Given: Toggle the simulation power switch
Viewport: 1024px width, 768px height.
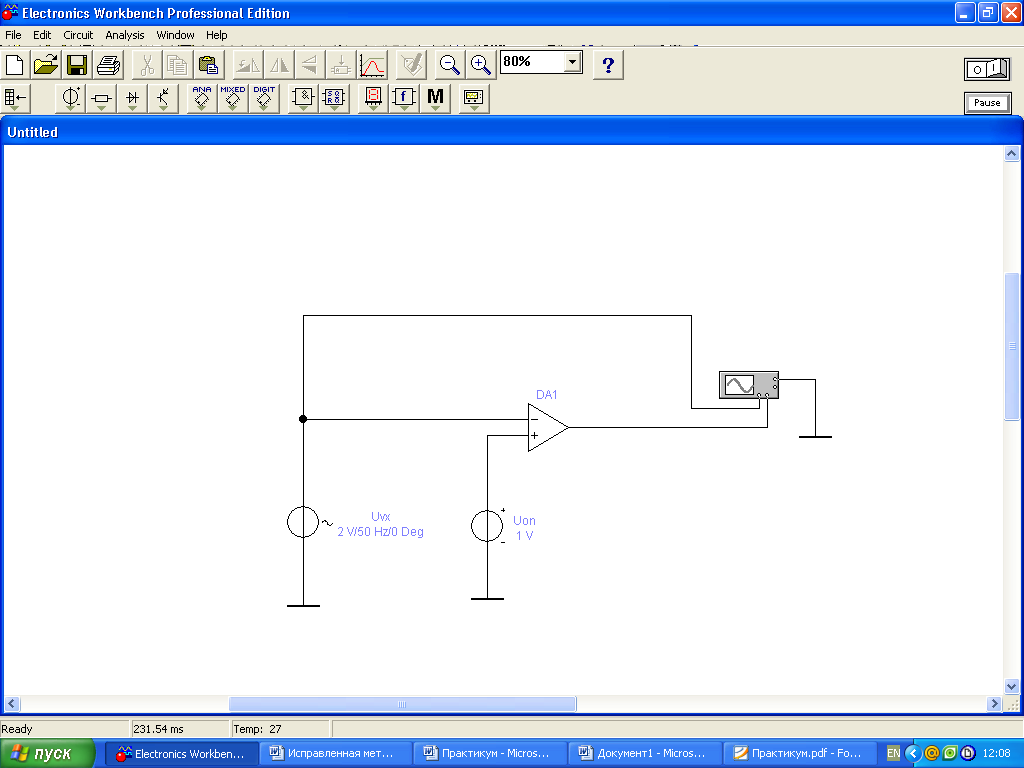Looking at the screenshot, I should pyautogui.click(x=987, y=68).
